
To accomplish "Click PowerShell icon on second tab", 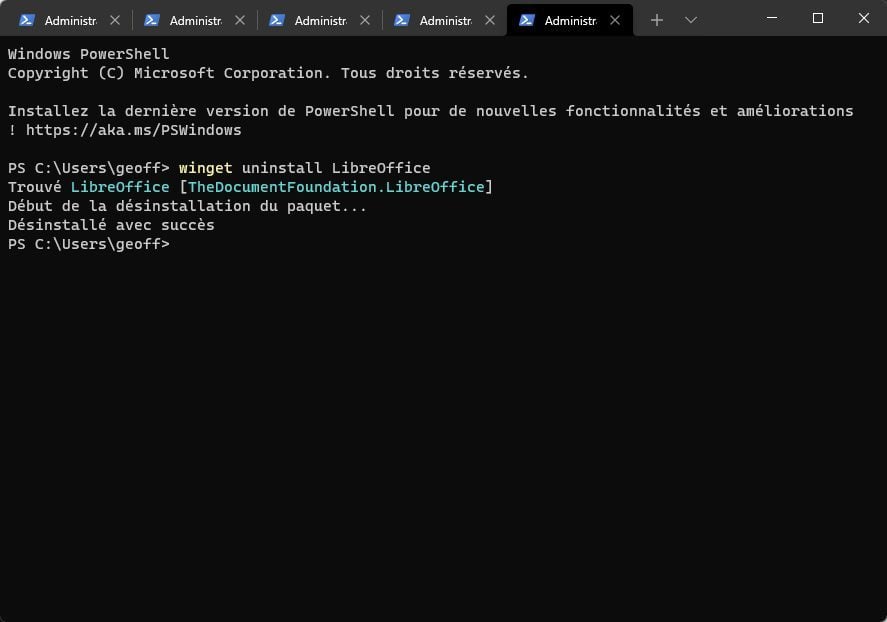I will 152,20.
